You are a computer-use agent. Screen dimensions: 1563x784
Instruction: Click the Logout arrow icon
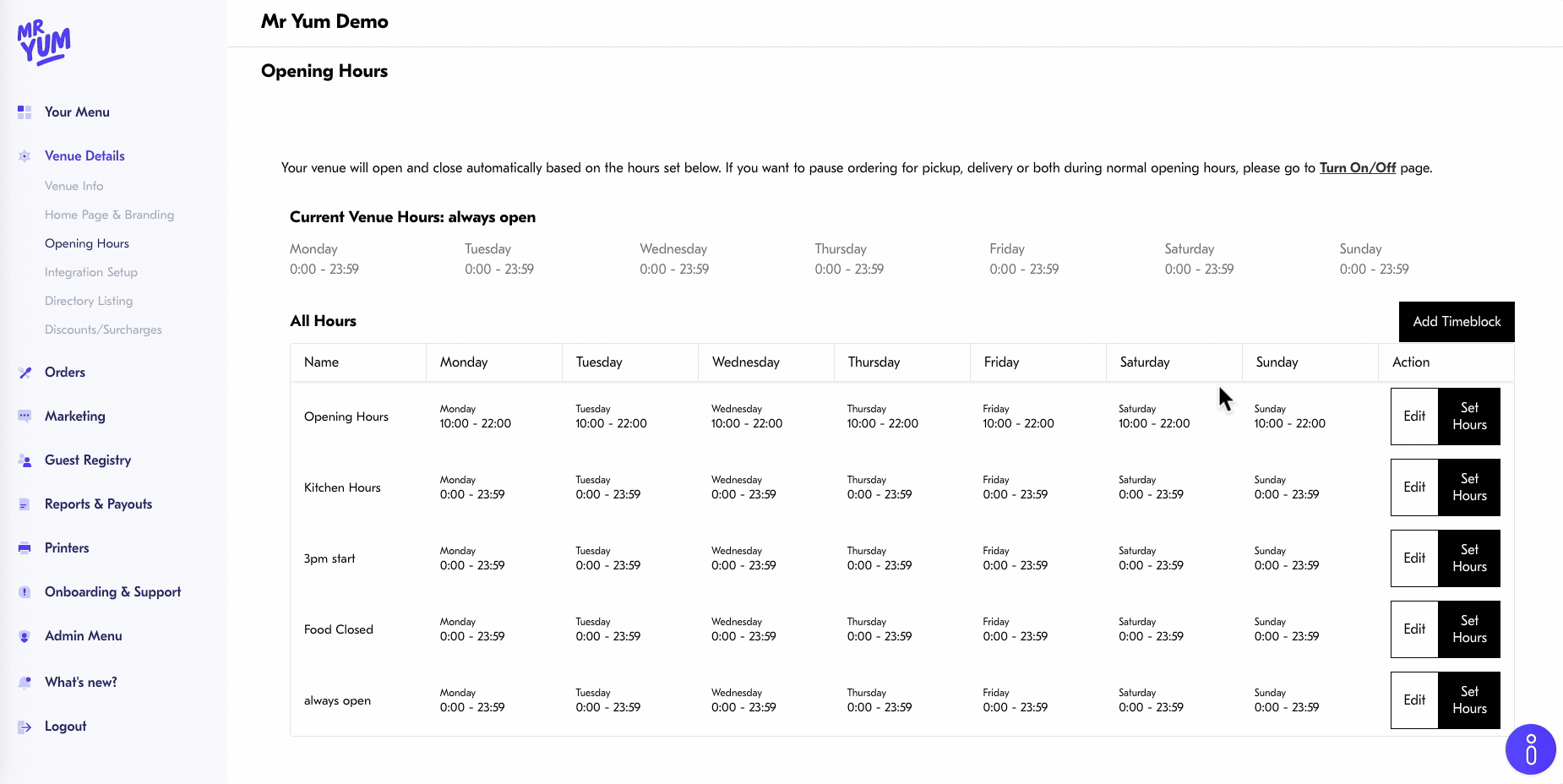point(25,727)
